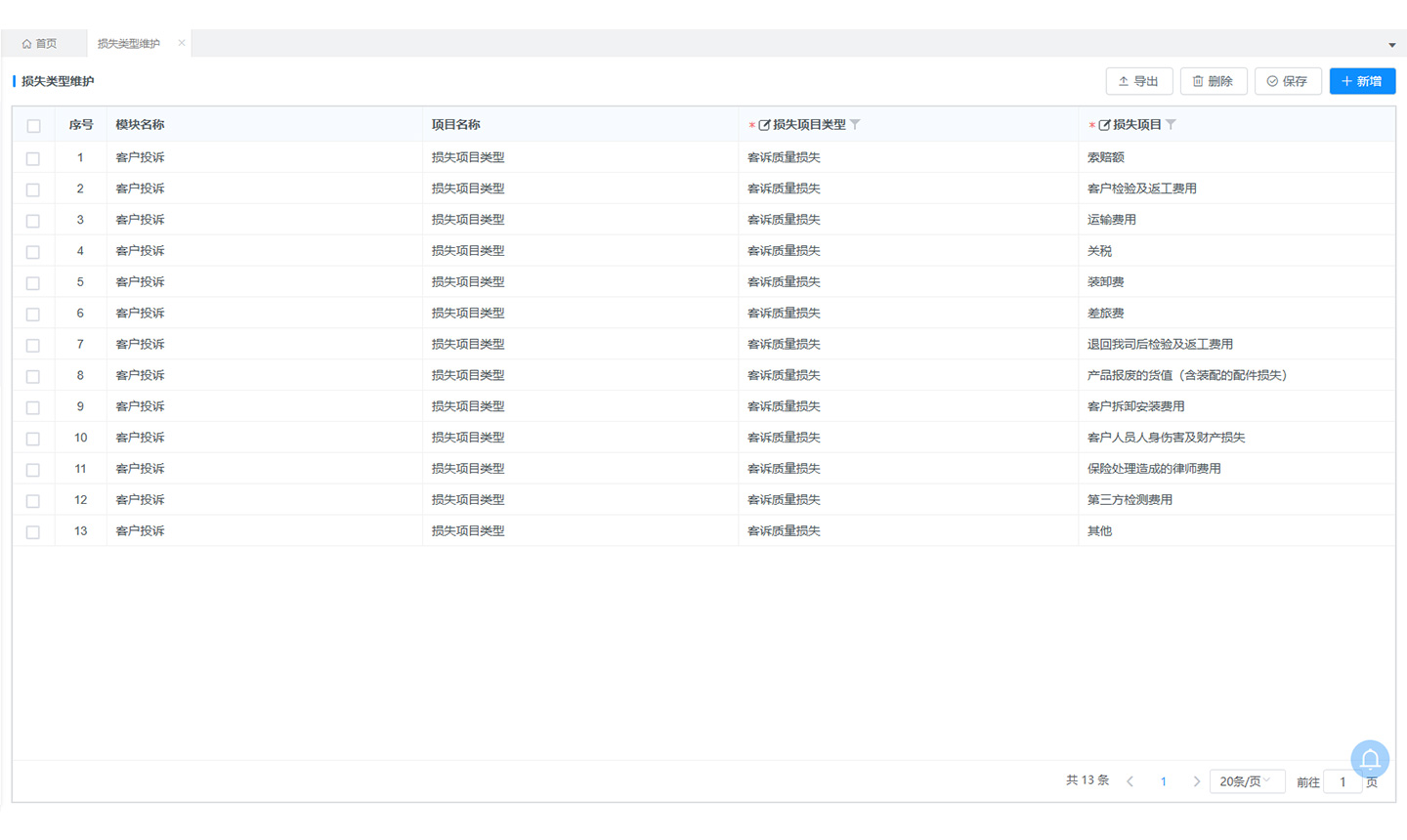
Task: Click filter icon on 损失项目类型 column
Action: [855, 125]
